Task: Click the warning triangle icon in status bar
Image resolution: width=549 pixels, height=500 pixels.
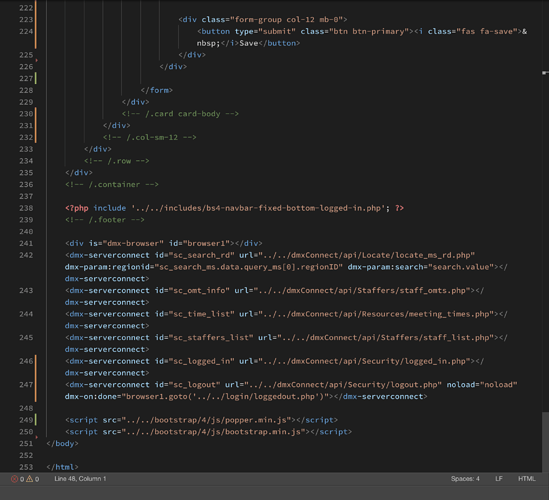Action: [29, 479]
